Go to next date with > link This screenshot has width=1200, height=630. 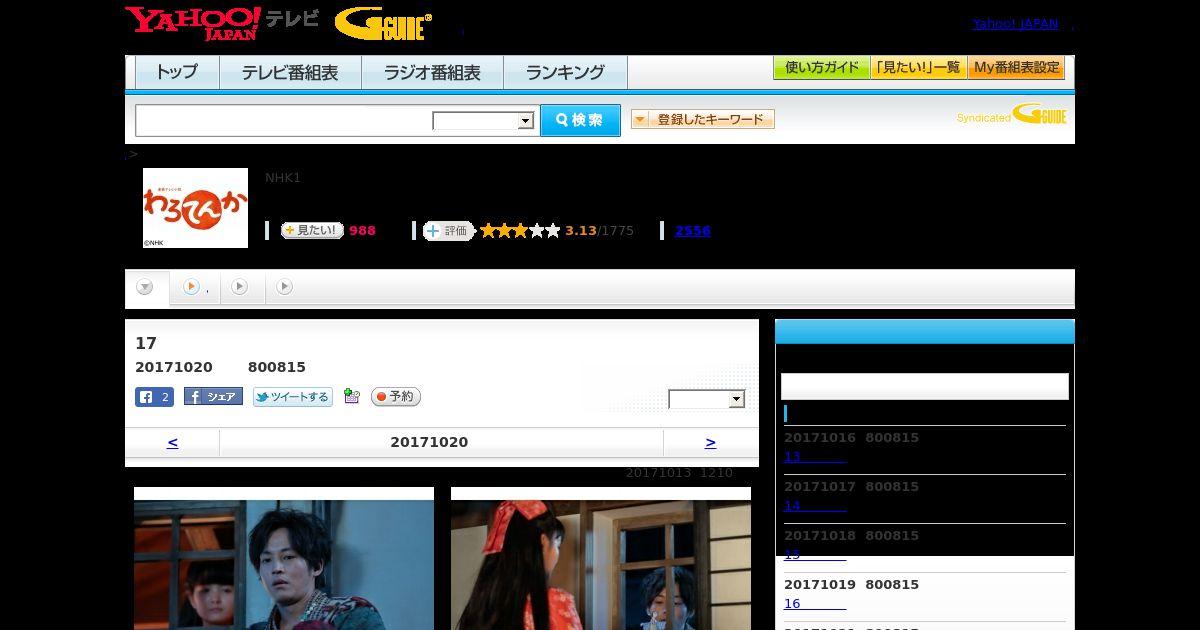711,442
